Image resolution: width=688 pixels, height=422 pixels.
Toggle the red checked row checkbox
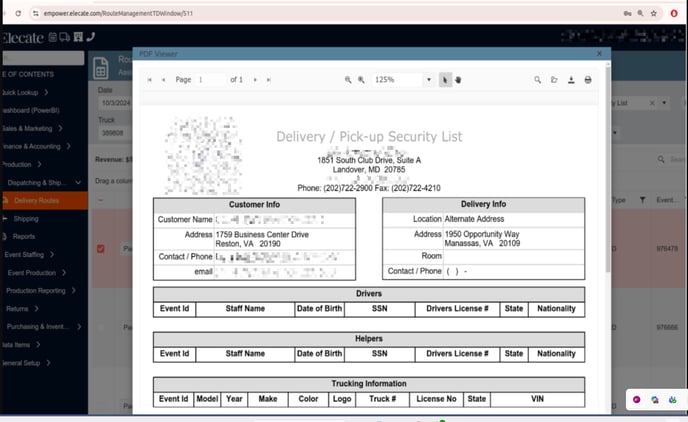(100, 249)
